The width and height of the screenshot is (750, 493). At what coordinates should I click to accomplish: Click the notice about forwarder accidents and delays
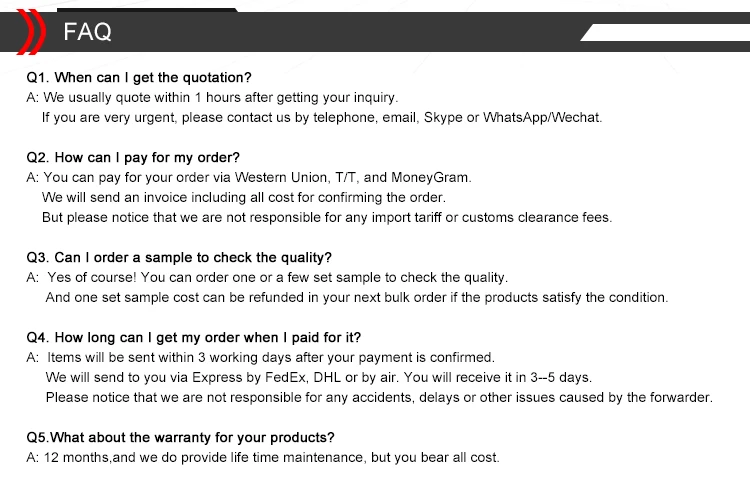click(378, 397)
